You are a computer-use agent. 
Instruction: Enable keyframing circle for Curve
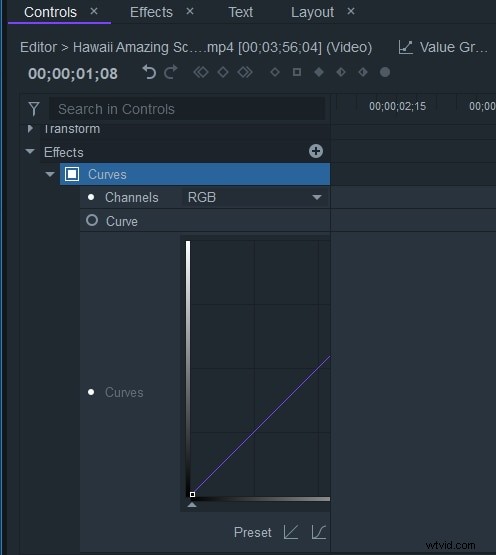pyautogui.click(x=92, y=220)
